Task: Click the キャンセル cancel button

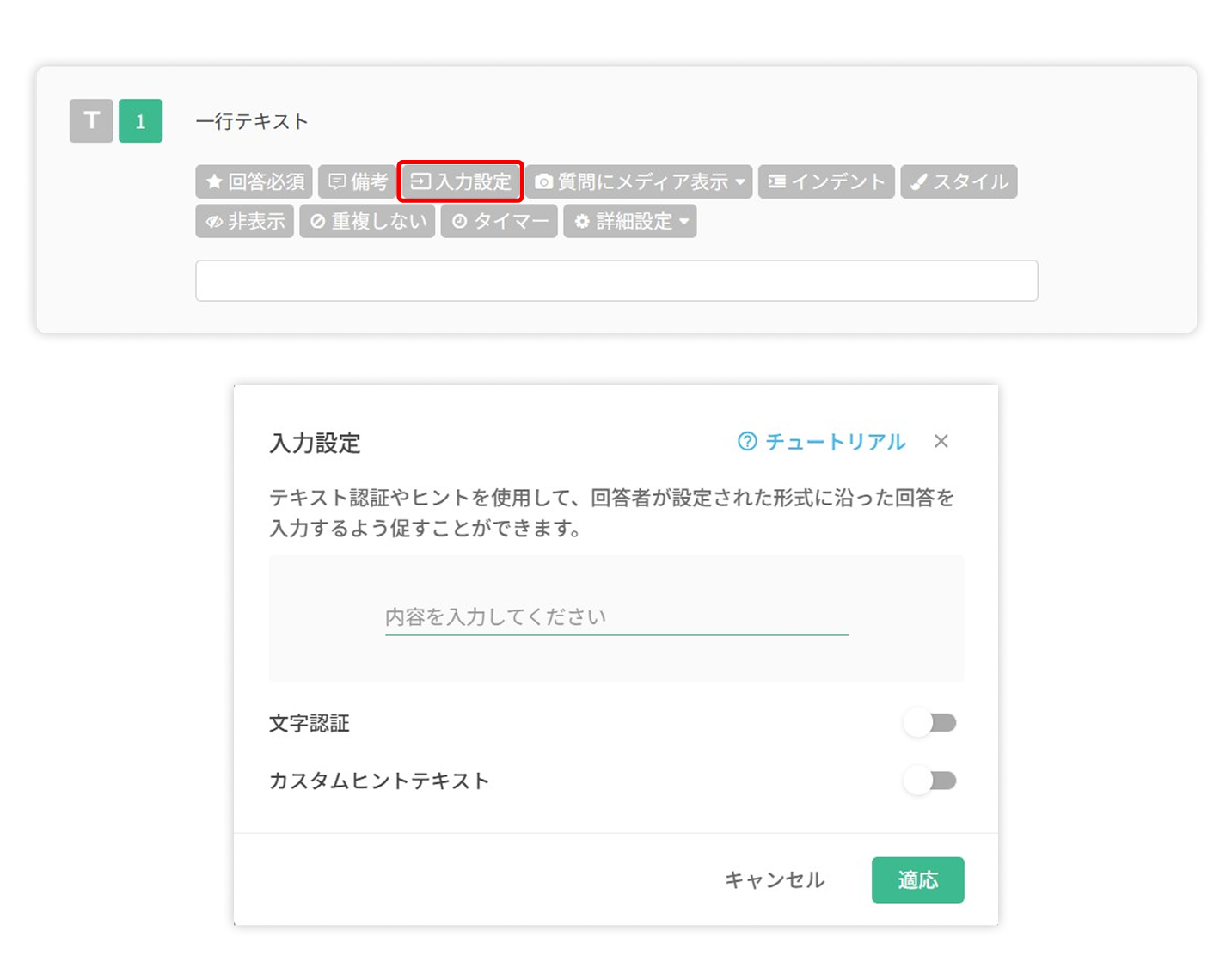Action: tap(775, 879)
